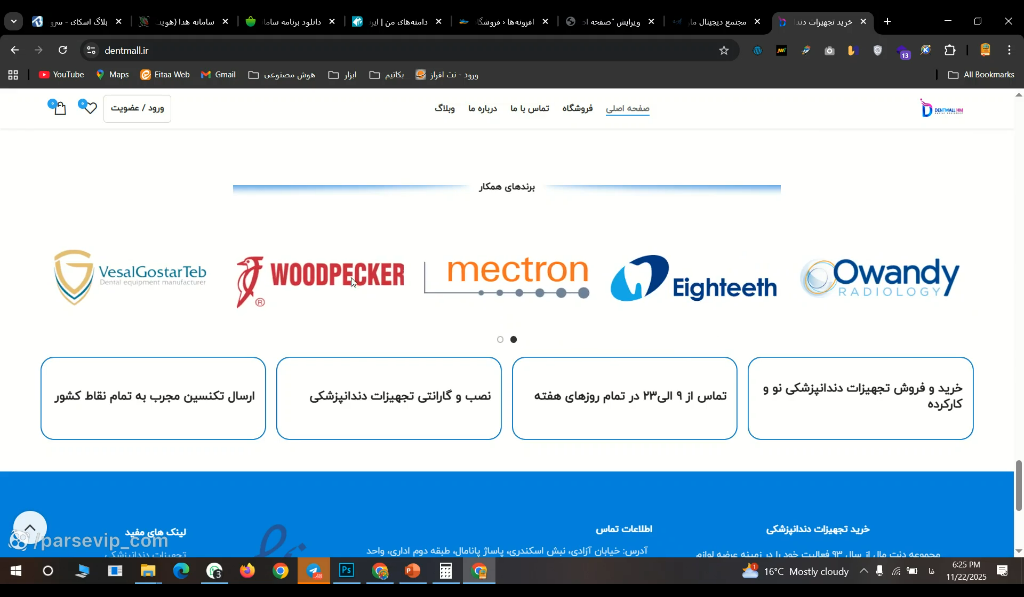Screen dimensions: 1024x597
Task: Expand the هوش مصنوعی bookmarks folder
Action: 281,75
